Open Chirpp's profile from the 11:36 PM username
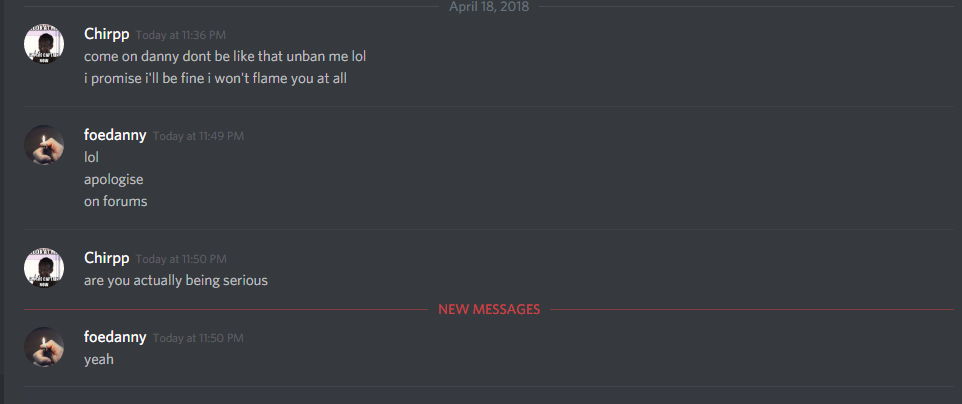The height and width of the screenshot is (404, 962). click(x=107, y=34)
